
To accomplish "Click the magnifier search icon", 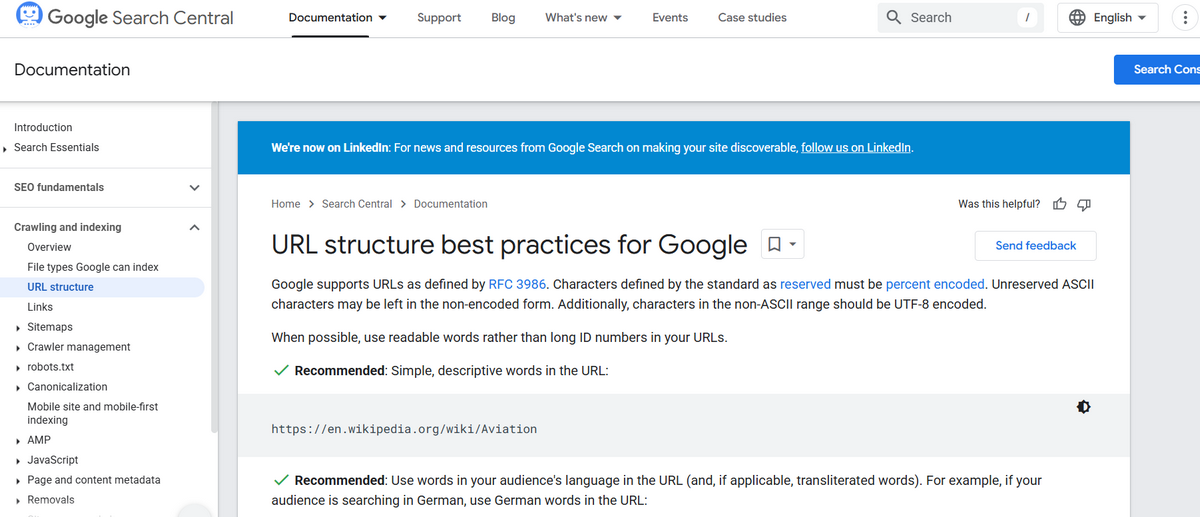I will click(x=894, y=18).
